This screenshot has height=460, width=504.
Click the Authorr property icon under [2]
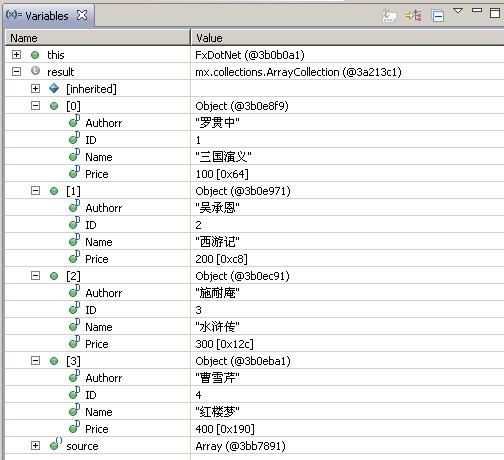click(75, 291)
